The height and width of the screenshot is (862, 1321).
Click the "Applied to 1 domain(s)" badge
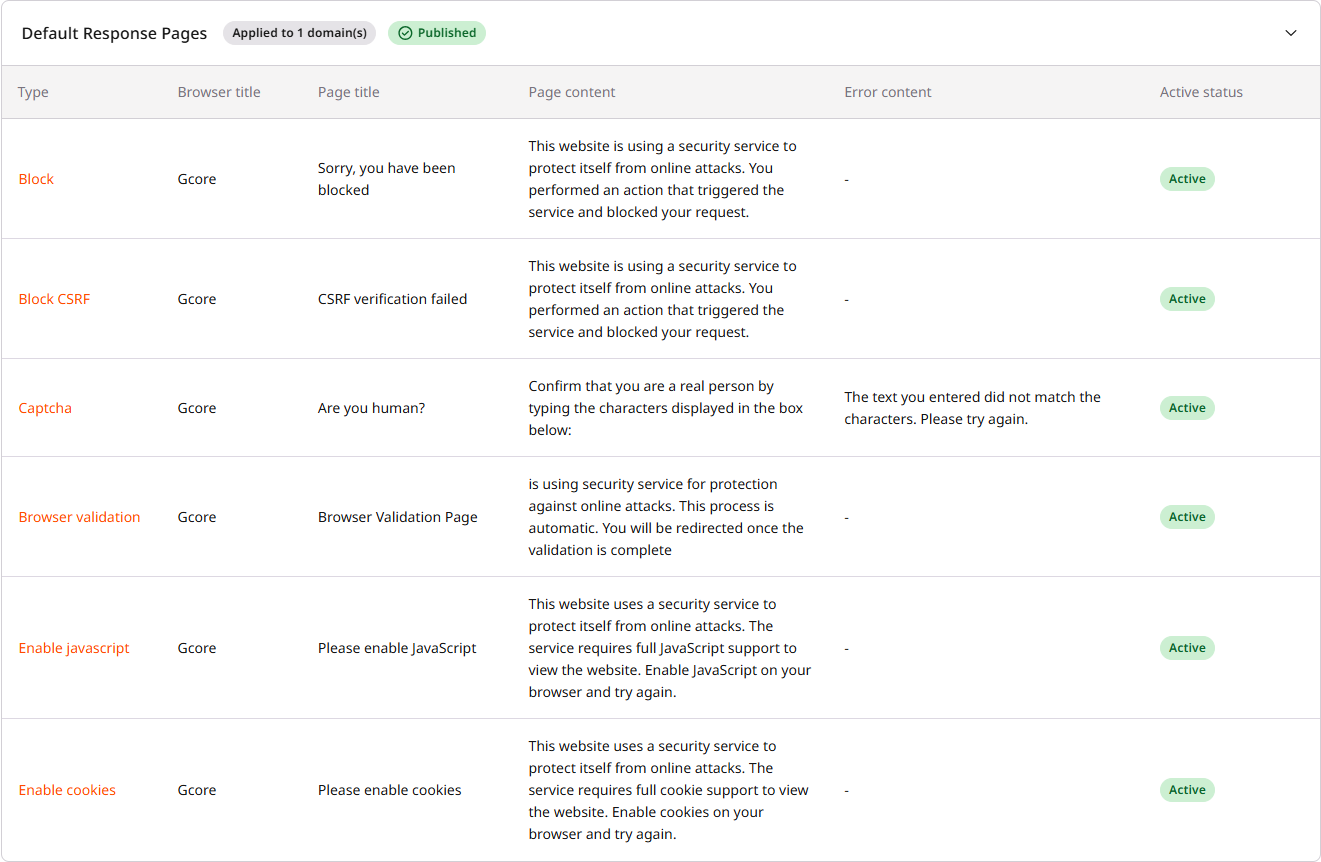coord(299,32)
